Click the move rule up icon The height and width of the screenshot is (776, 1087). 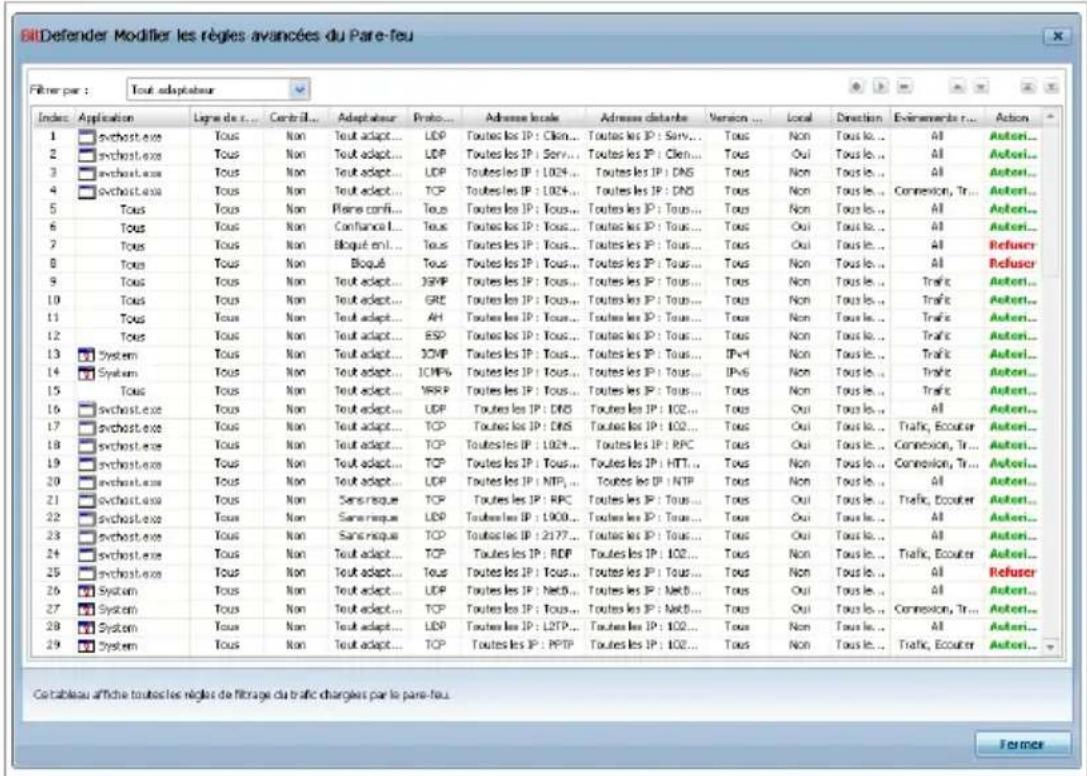(x=957, y=87)
